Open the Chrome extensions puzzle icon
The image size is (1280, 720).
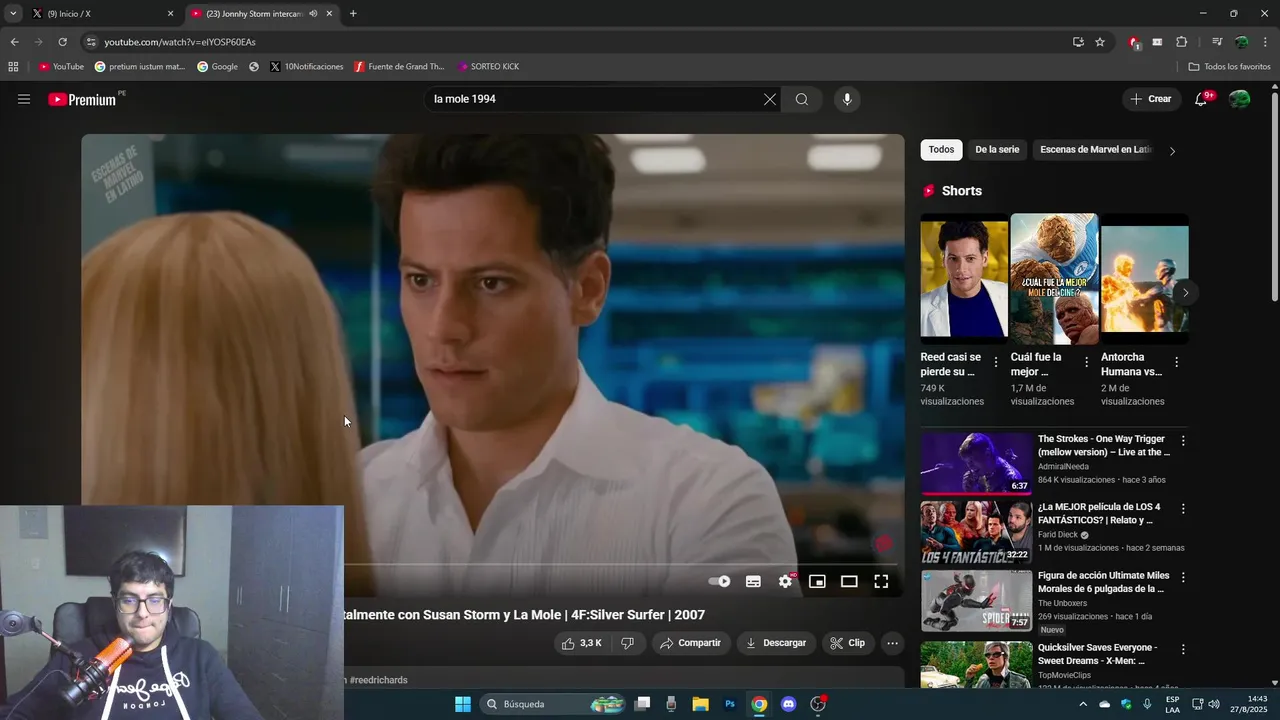(1182, 42)
